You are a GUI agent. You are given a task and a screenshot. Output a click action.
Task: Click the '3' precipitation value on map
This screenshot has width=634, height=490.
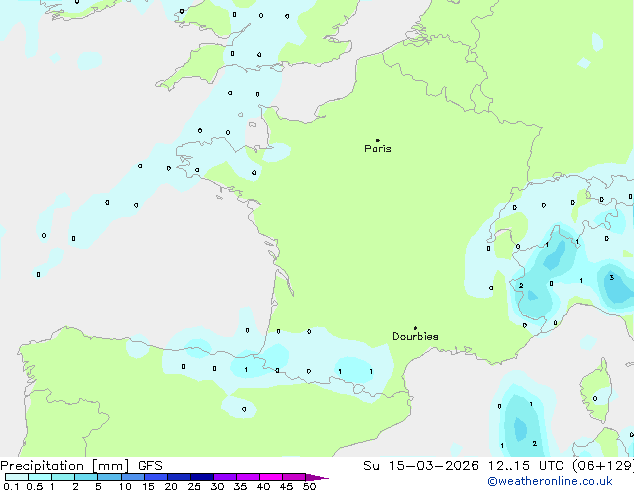point(612,278)
